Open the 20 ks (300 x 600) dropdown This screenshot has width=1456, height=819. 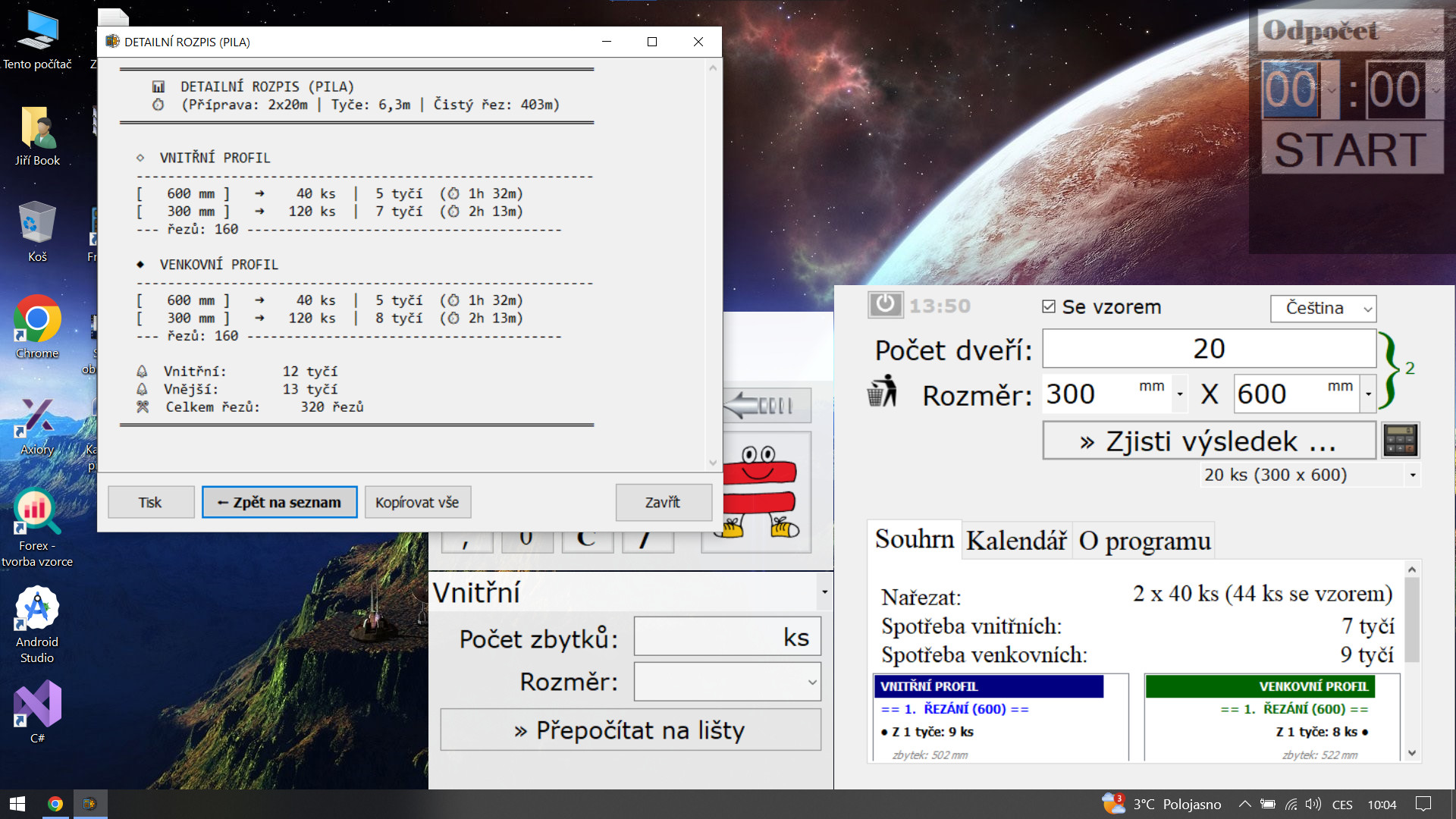pos(1412,475)
